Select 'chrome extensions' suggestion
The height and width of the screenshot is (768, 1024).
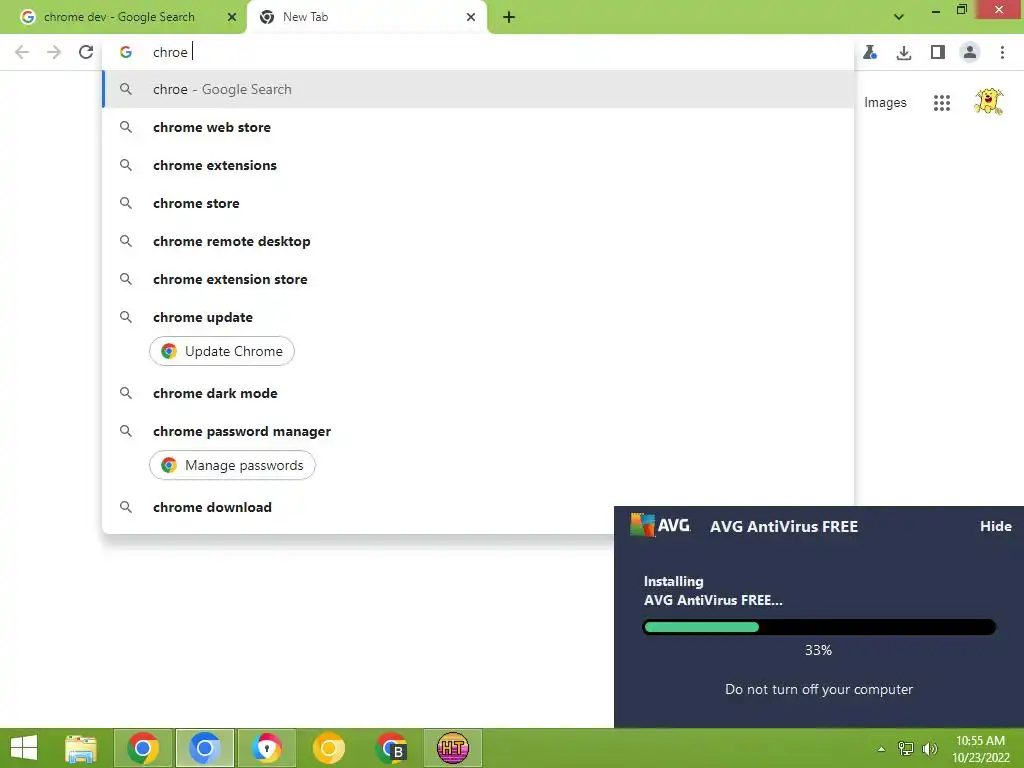[x=478, y=165]
